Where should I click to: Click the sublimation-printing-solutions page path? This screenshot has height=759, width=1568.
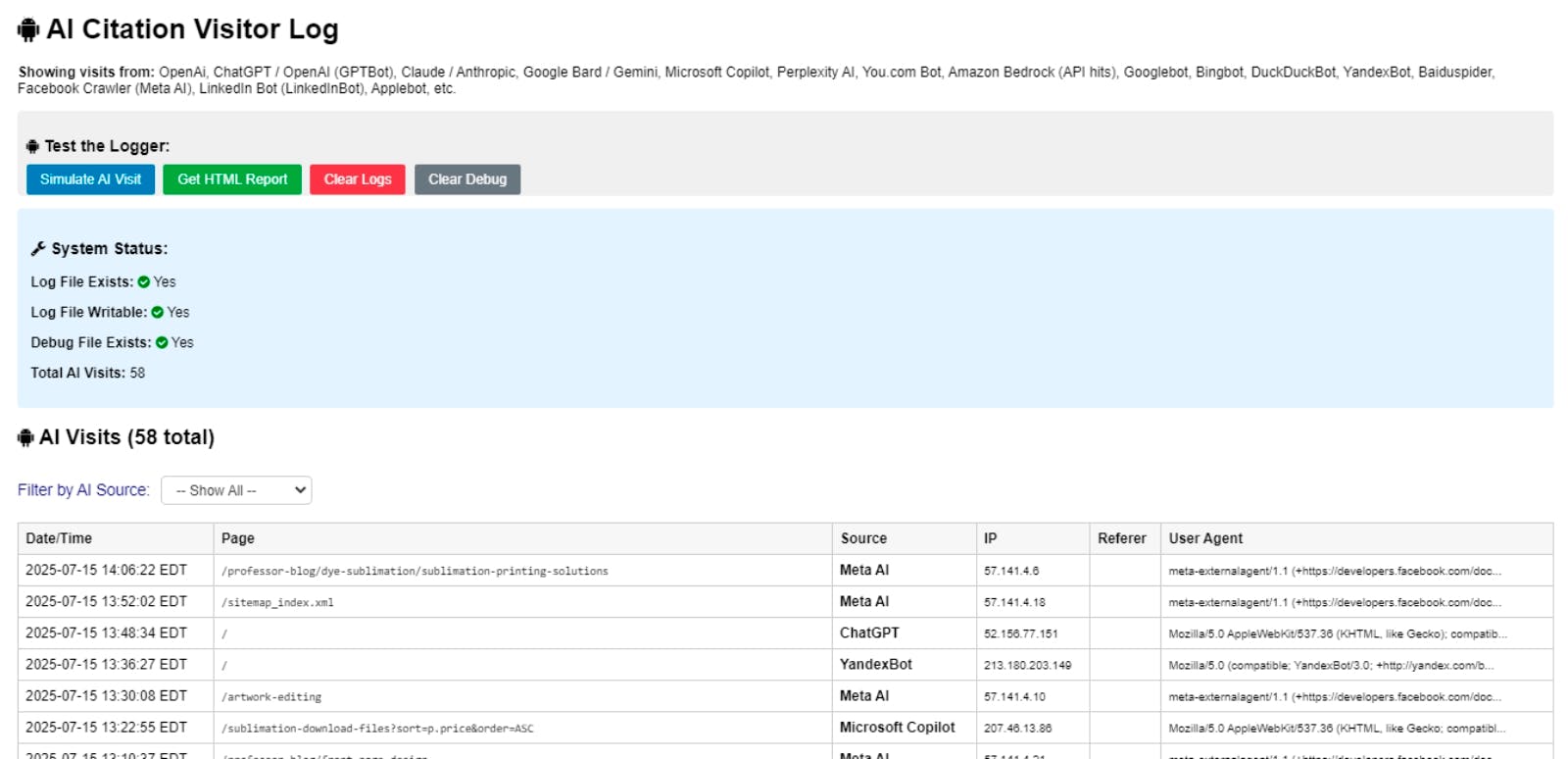coord(415,571)
